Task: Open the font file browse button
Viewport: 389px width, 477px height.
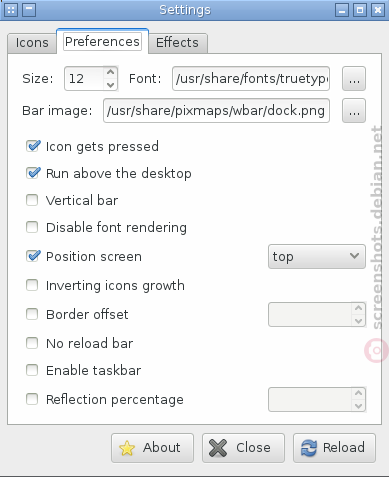Action: (354, 79)
